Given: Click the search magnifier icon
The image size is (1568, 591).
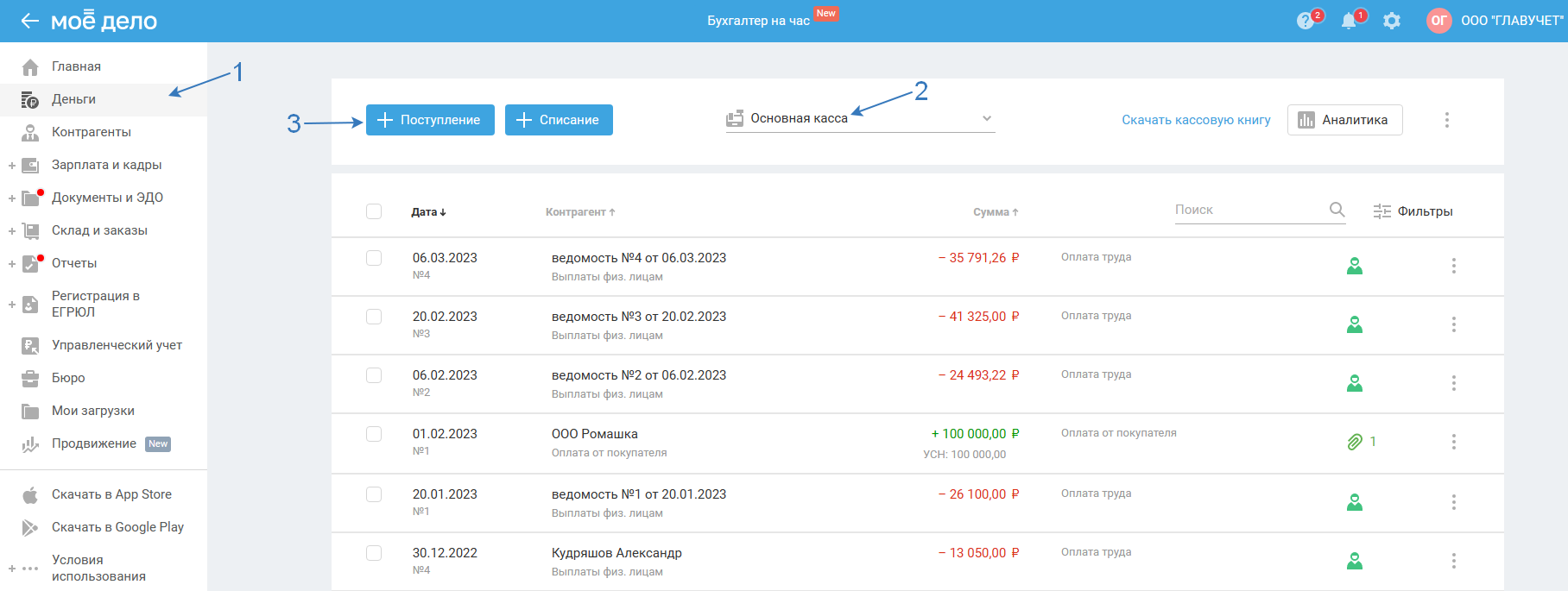Looking at the screenshot, I should (x=1337, y=210).
